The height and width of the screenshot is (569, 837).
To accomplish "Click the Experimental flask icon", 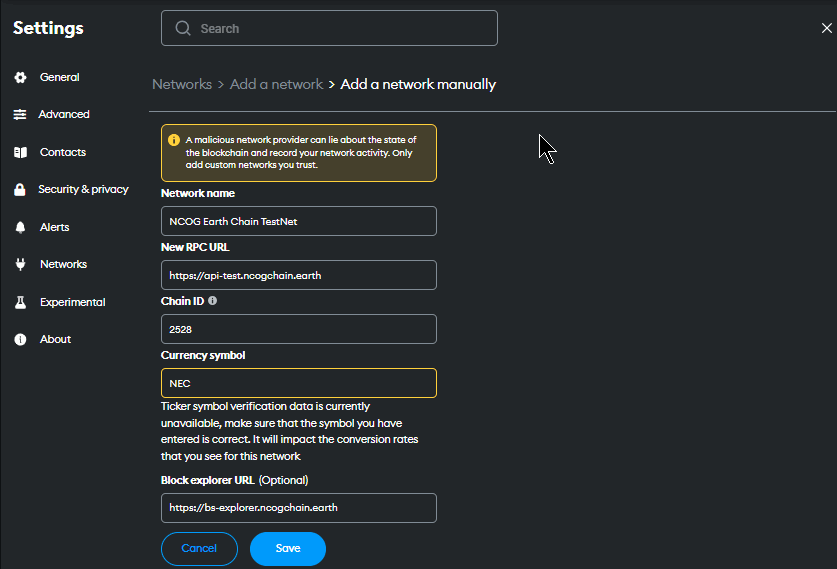I will point(20,302).
